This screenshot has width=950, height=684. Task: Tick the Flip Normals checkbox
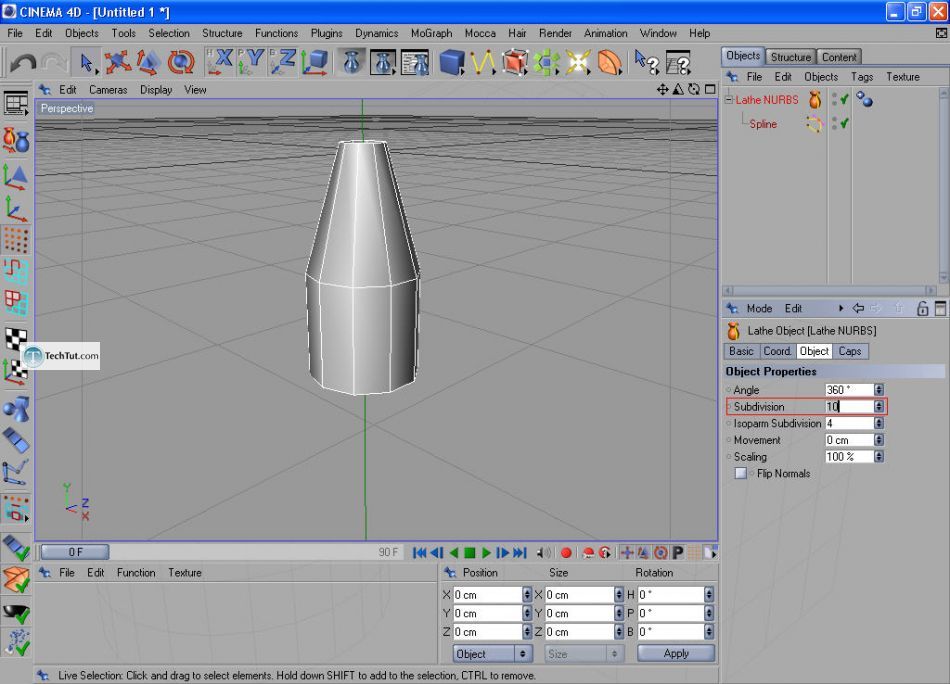740,473
